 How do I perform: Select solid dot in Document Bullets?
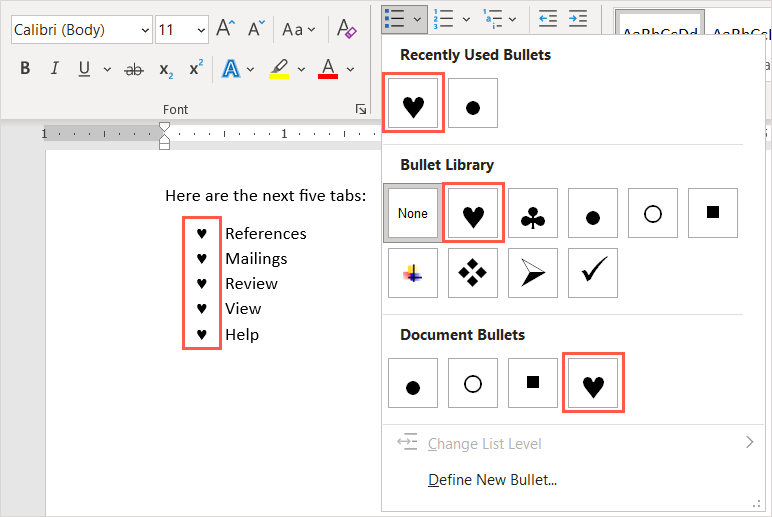click(413, 383)
